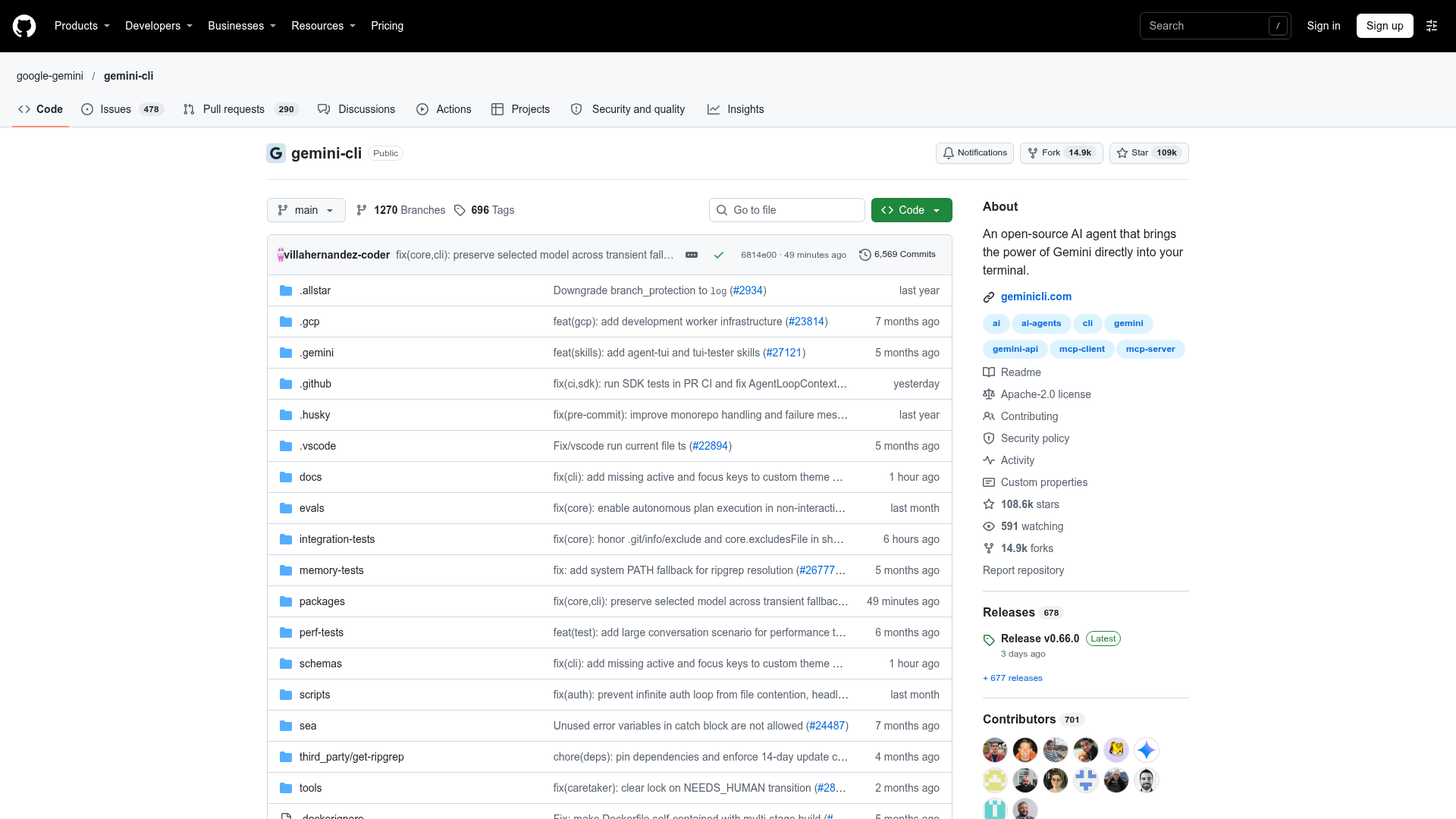The height and width of the screenshot is (819, 1456).
Task: Click the green check status icon of latest commit
Action: click(719, 255)
